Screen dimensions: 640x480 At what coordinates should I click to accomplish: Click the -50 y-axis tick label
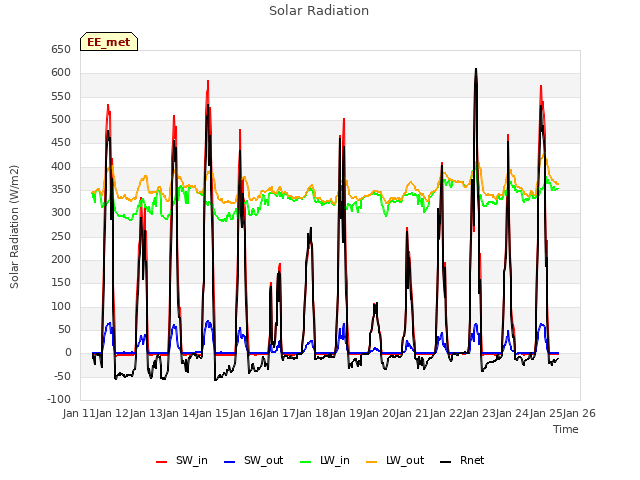62,376
